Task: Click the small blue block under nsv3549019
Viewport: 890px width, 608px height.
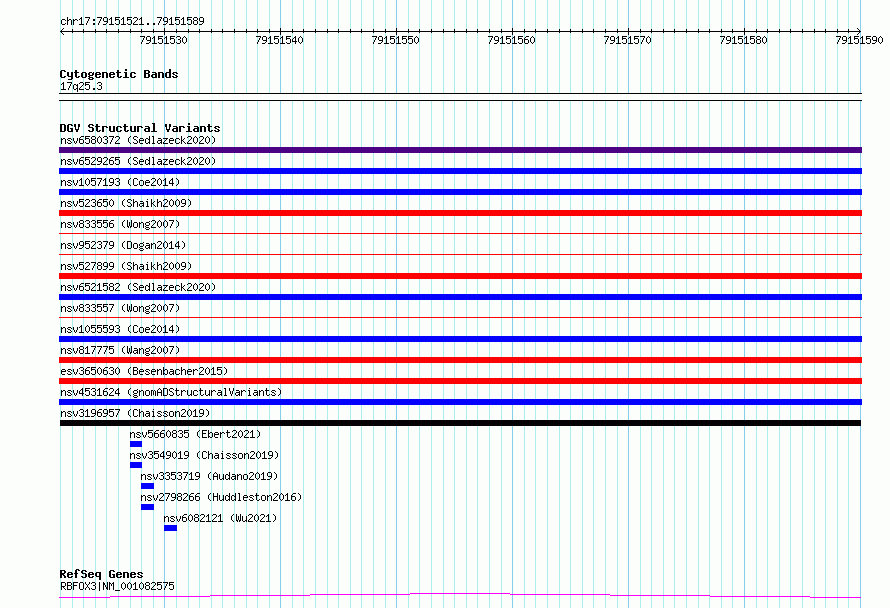Action: (136, 465)
